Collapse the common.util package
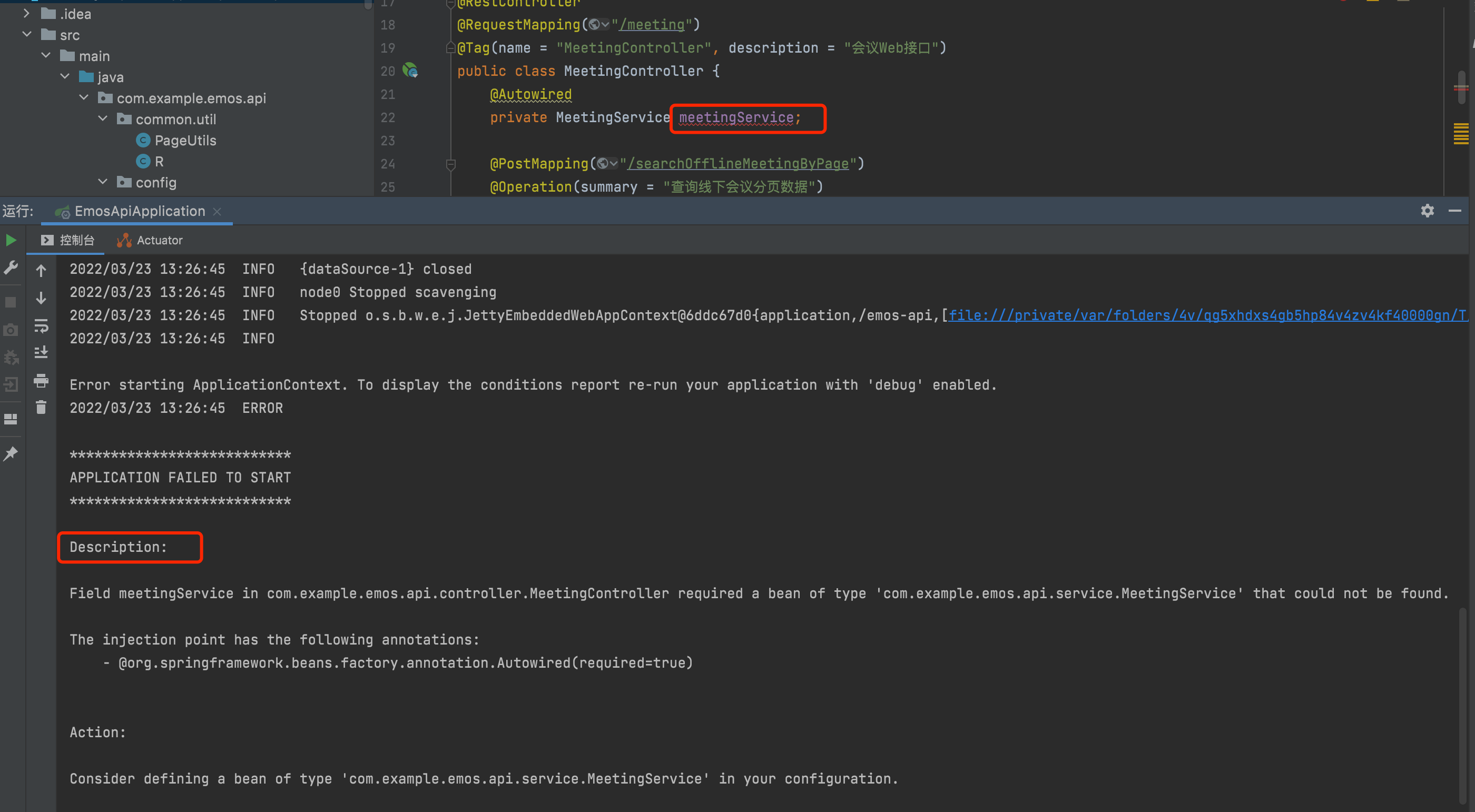 point(103,119)
